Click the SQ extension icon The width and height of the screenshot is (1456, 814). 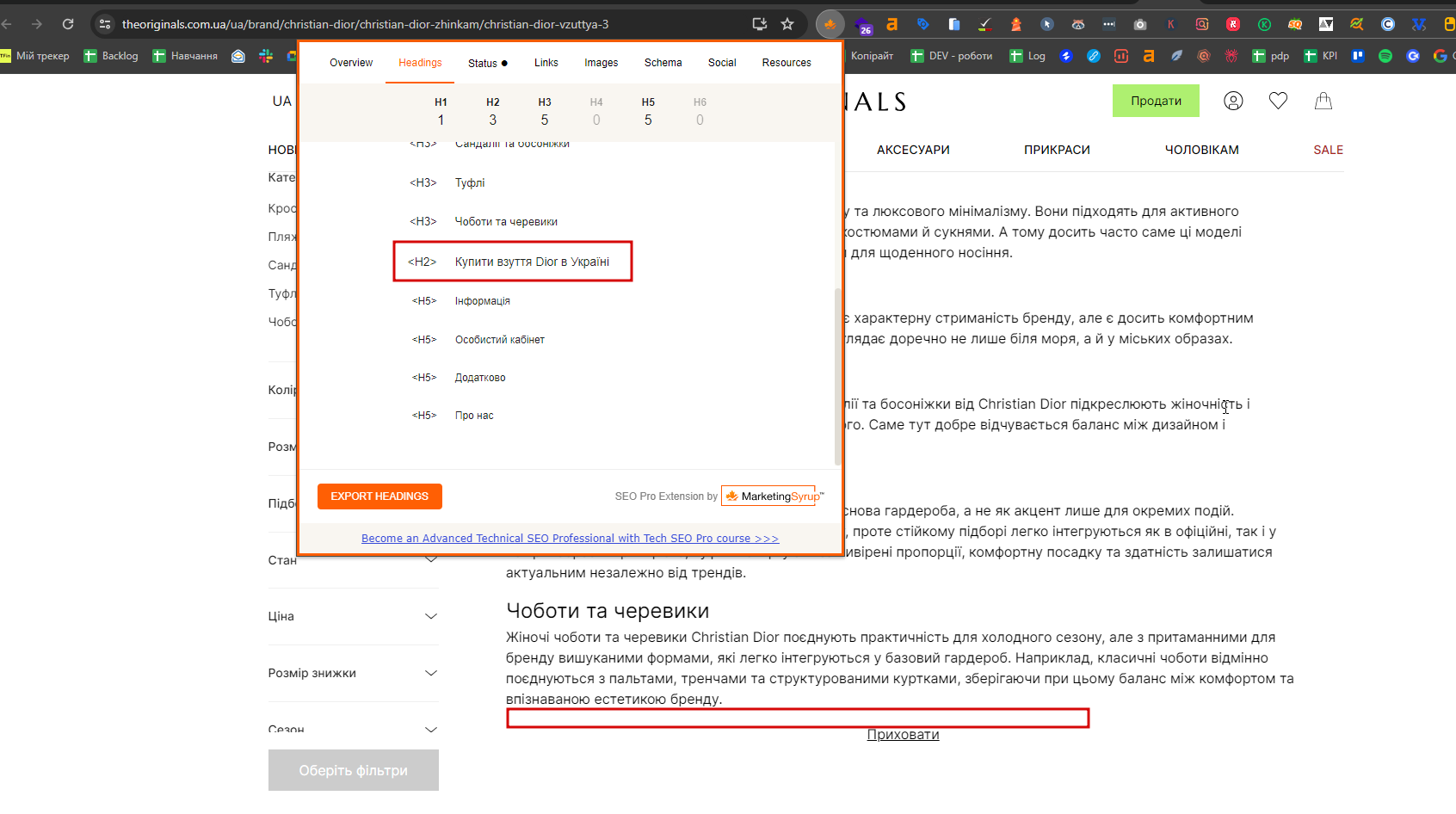(x=1295, y=24)
